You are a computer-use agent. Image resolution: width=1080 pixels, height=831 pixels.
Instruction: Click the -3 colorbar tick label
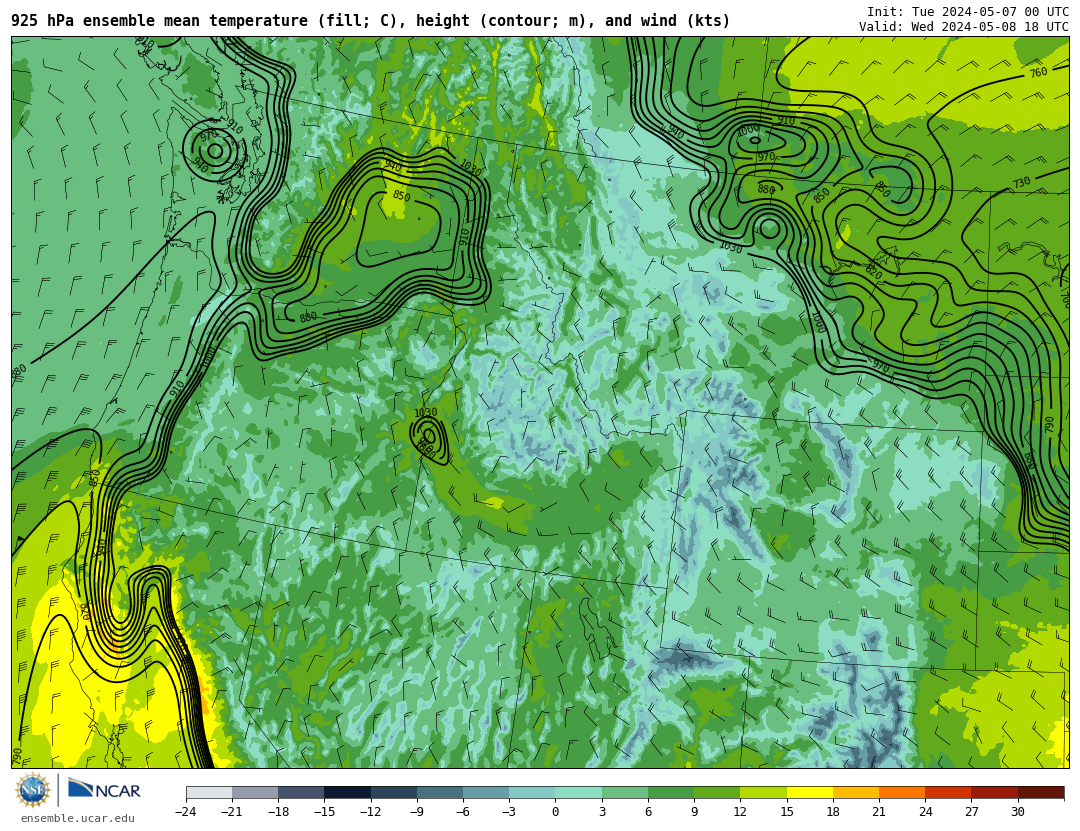(x=509, y=812)
